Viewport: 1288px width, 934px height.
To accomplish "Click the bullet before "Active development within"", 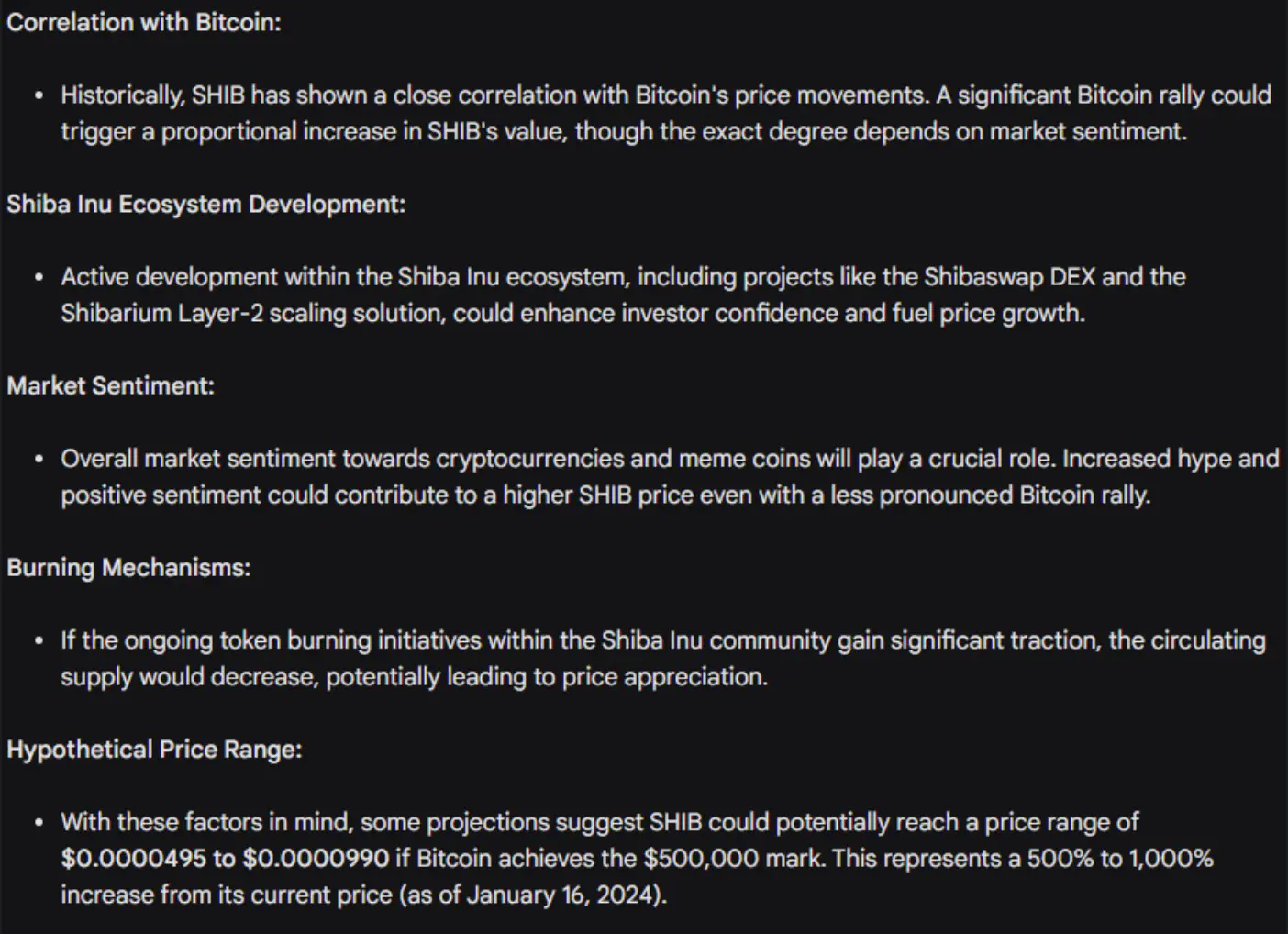I will (x=39, y=277).
